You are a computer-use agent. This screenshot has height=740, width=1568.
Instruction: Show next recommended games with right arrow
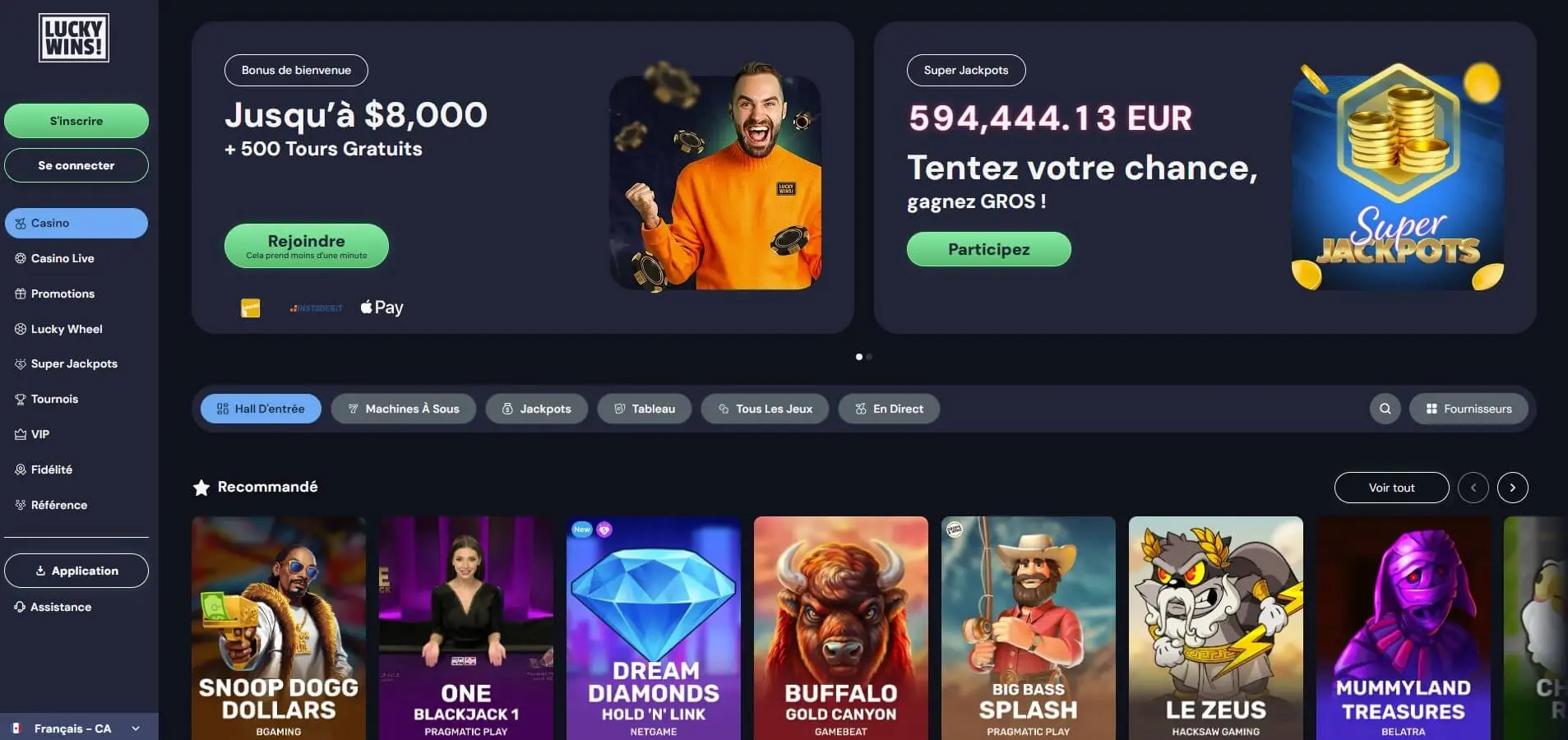click(x=1512, y=488)
